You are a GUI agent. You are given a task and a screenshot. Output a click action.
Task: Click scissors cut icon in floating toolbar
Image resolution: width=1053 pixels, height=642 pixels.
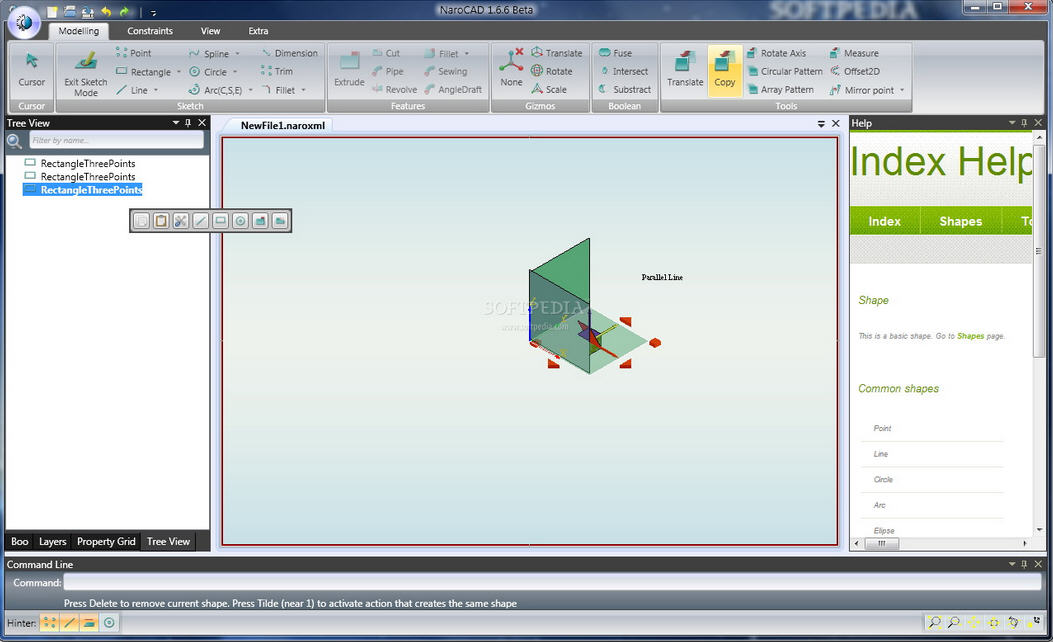pos(181,221)
